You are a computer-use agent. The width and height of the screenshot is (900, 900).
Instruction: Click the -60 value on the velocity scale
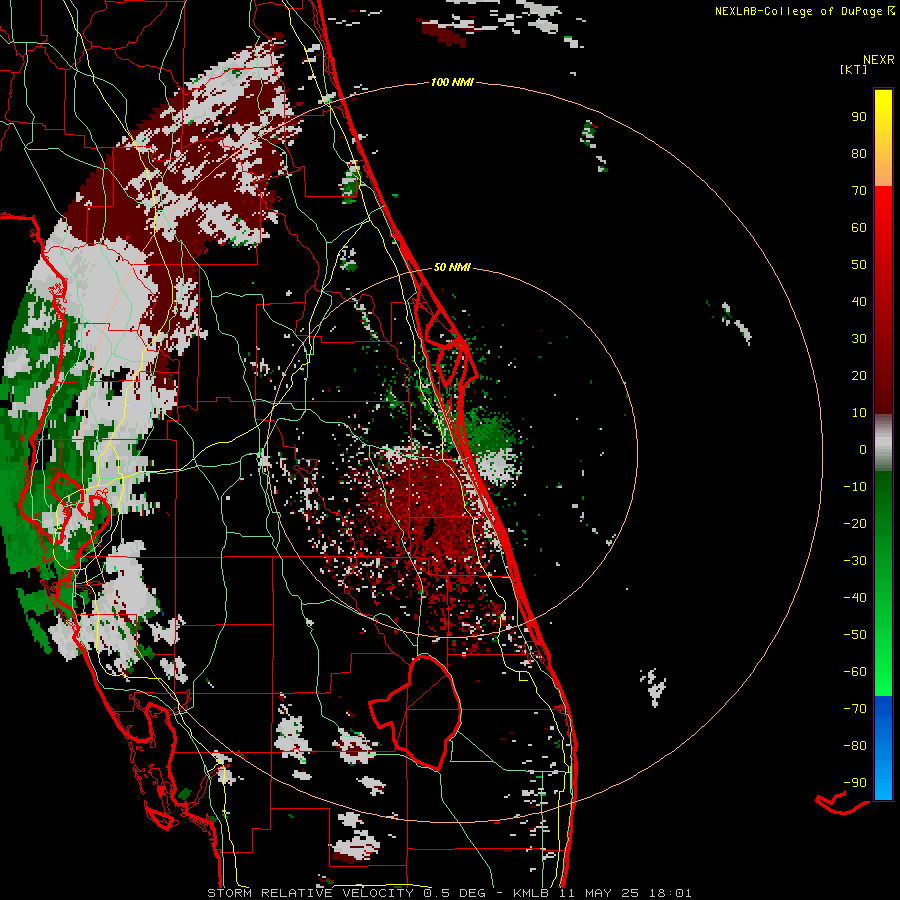(855, 672)
